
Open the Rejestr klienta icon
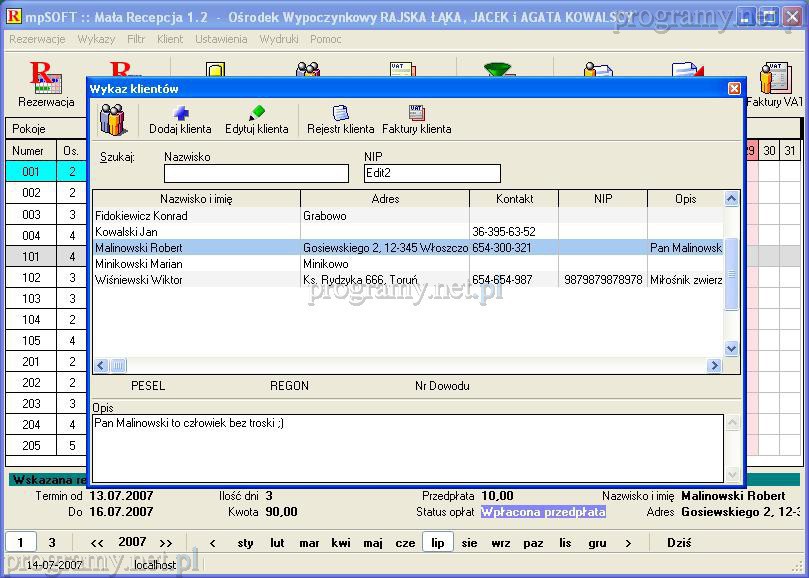pyautogui.click(x=340, y=114)
